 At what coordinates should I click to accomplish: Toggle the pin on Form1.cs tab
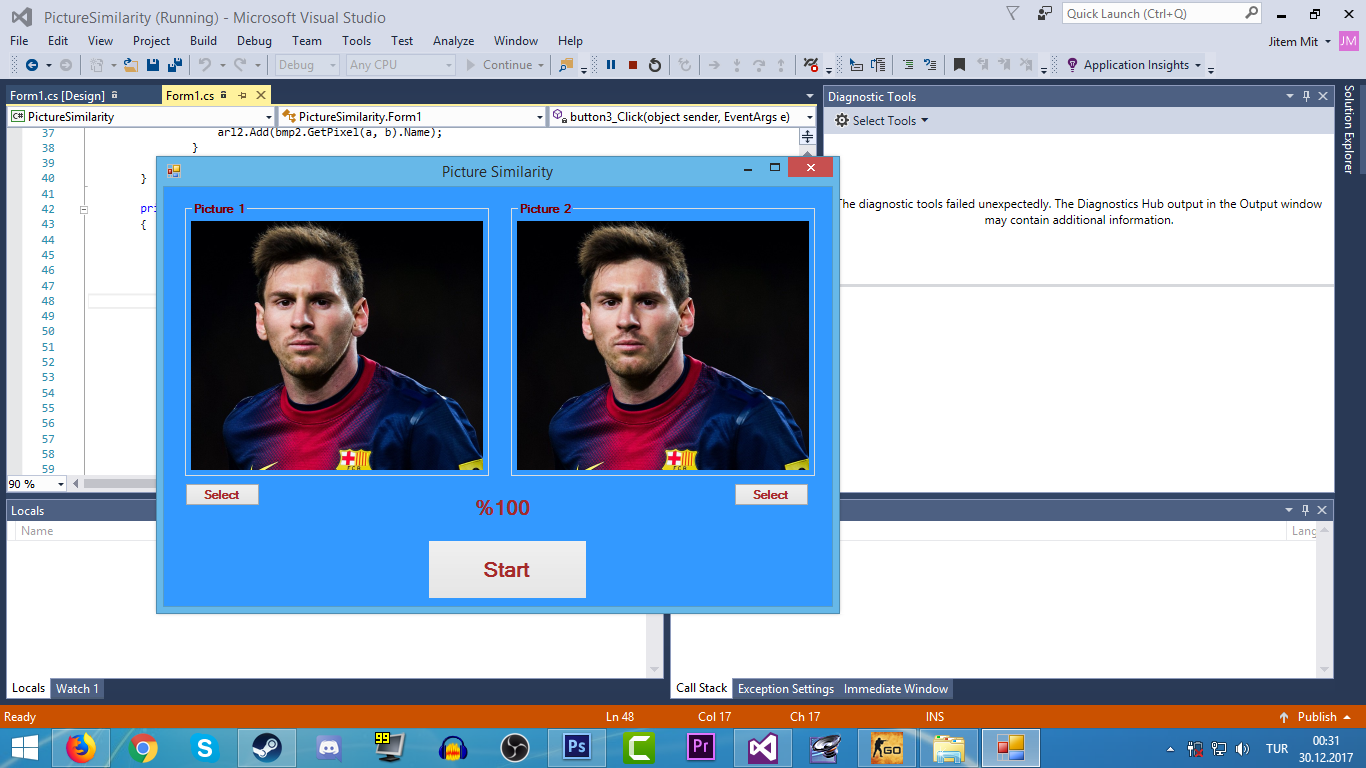click(242, 96)
